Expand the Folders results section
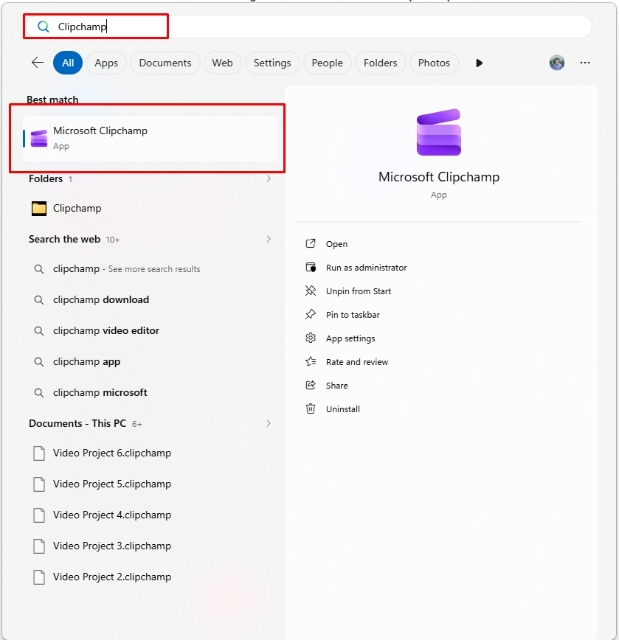This screenshot has height=640, width=619. click(268, 178)
